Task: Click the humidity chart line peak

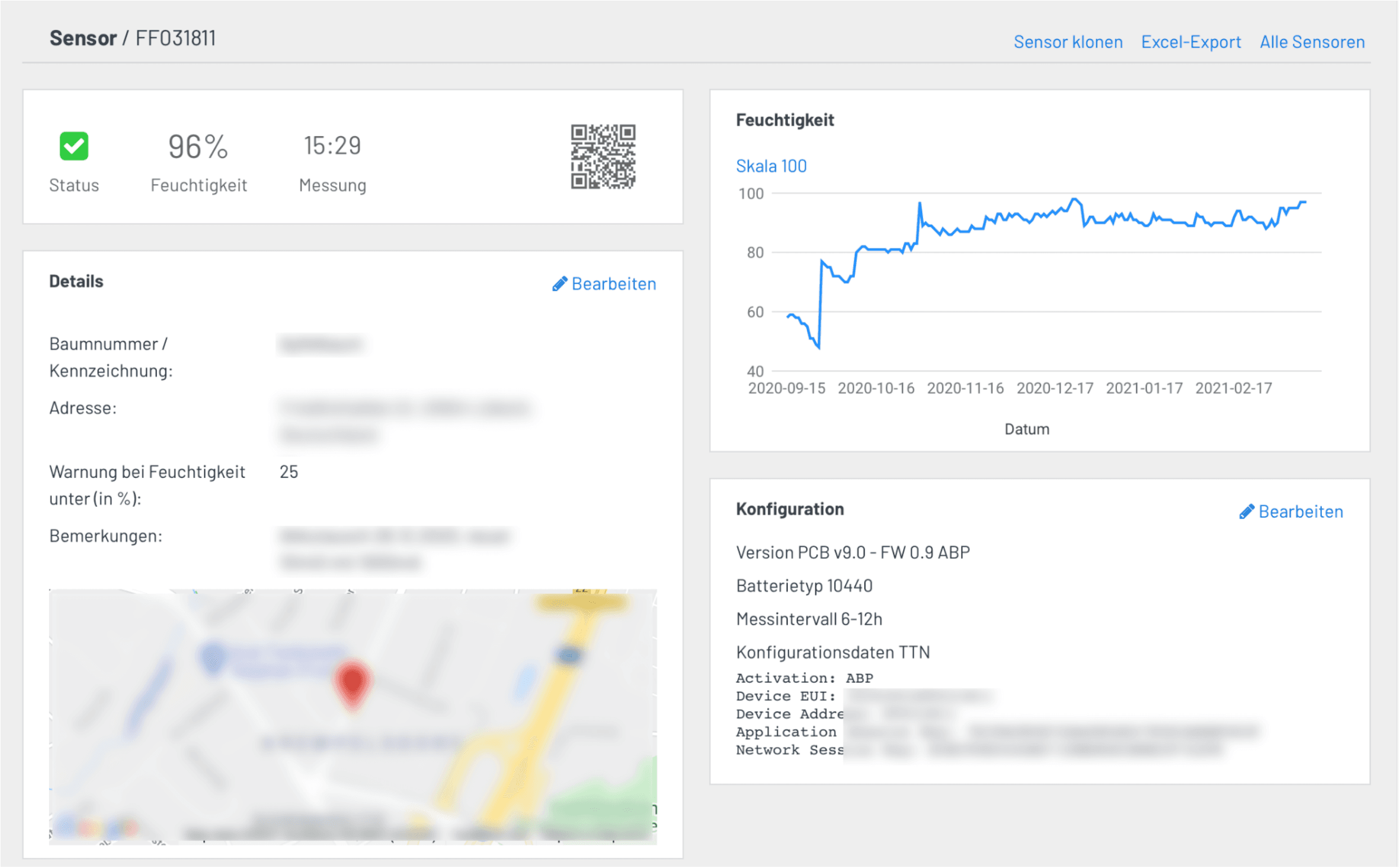Action: 1075,199
